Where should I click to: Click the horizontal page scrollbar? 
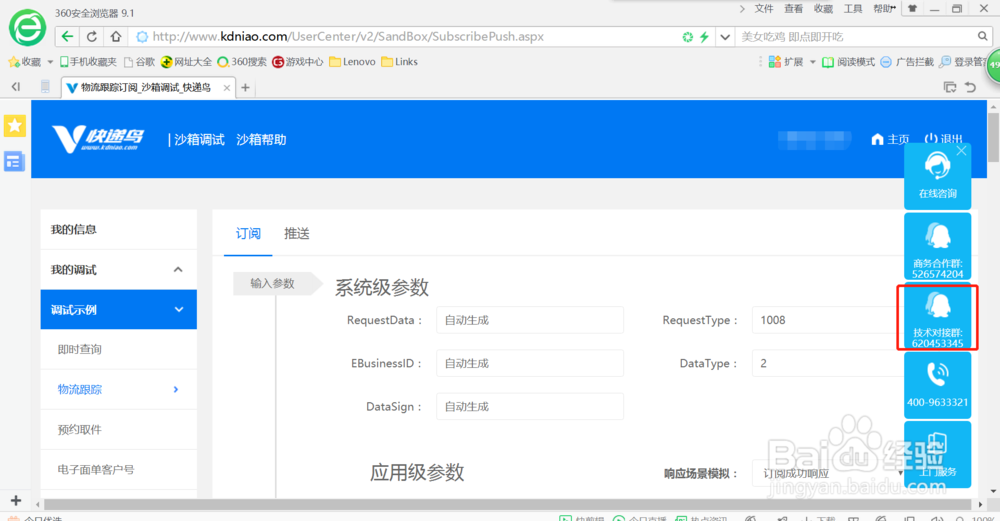click(507, 504)
